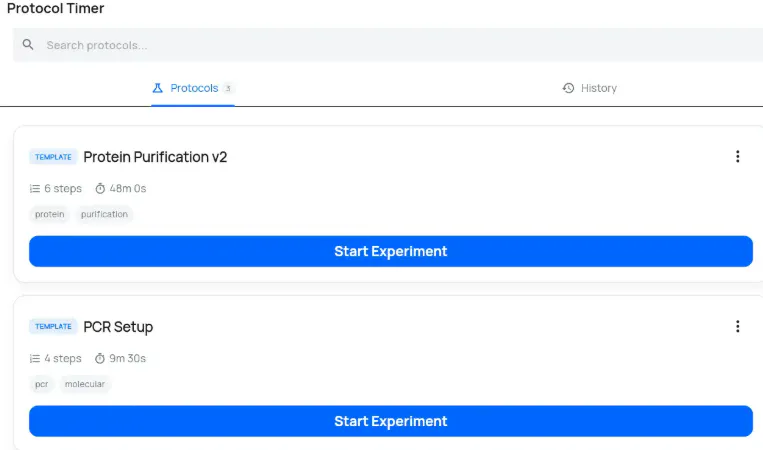Click the PCR Setup title

pos(118,326)
